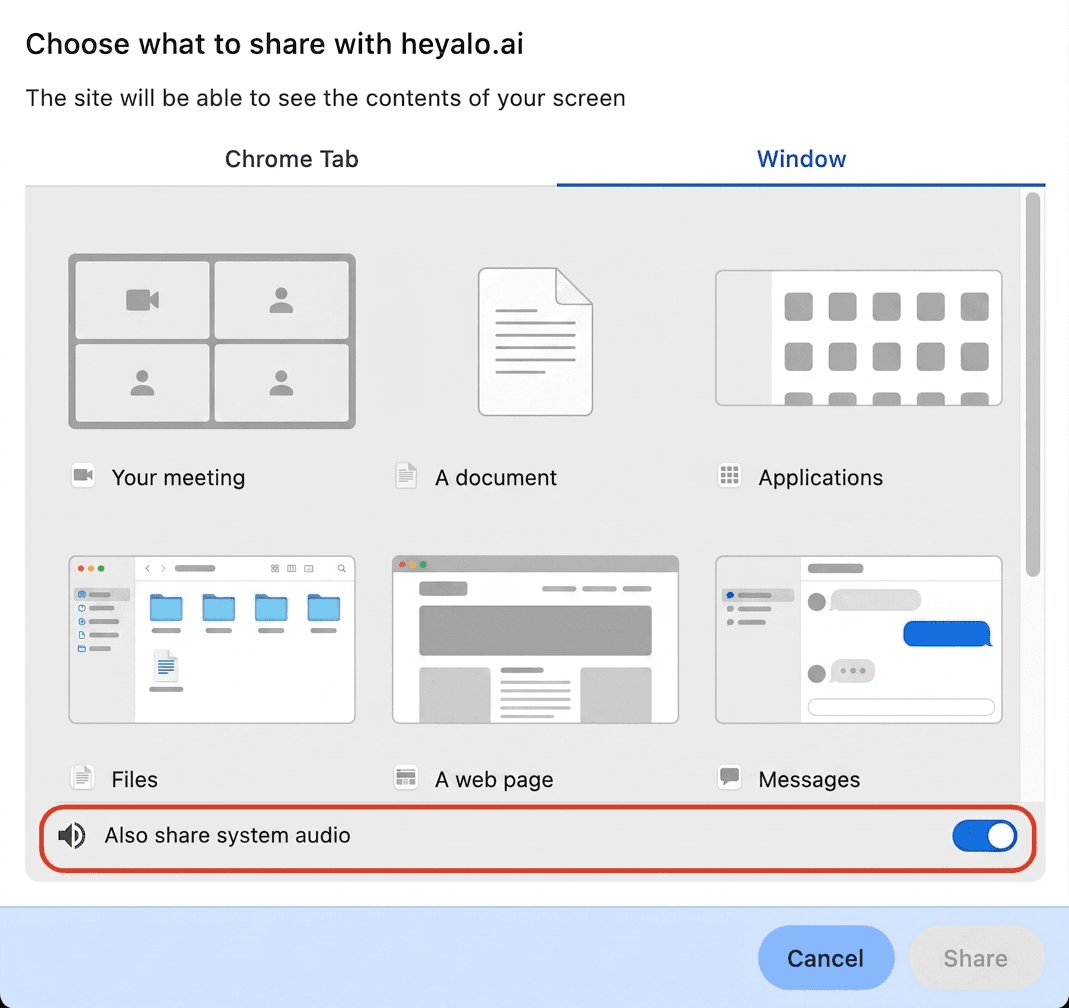1069x1008 pixels.
Task: Click the file icon beside Files
Action: coord(83,777)
